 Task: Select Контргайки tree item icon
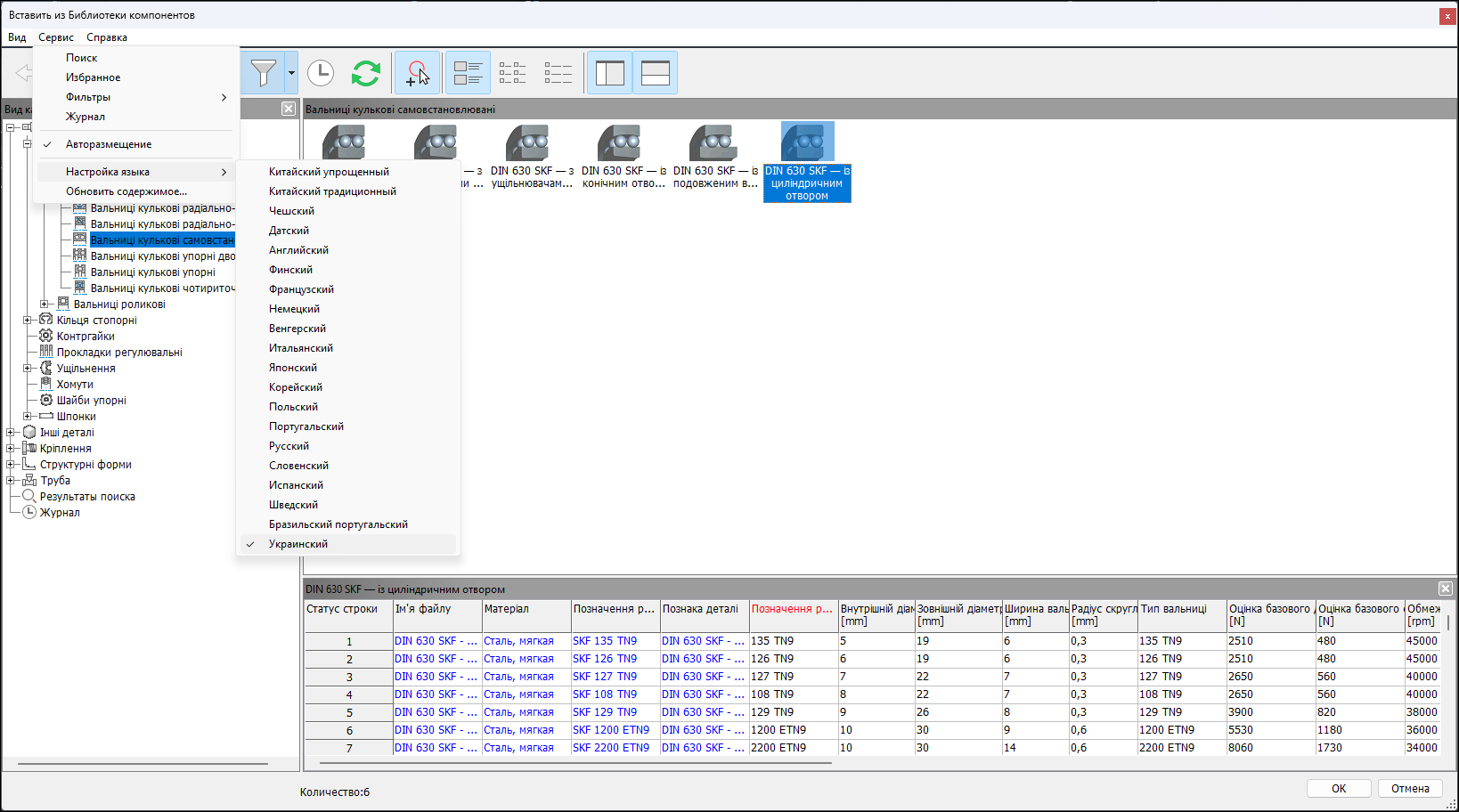(46, 337)
